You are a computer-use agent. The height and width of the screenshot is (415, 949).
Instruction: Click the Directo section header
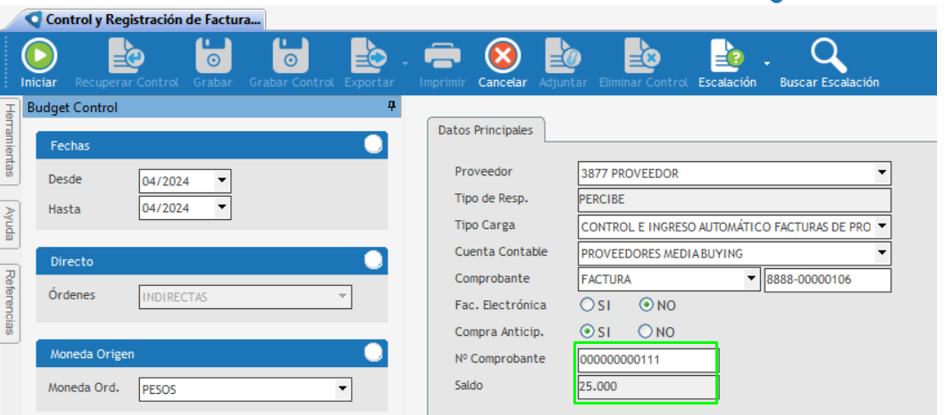(212, 261)
